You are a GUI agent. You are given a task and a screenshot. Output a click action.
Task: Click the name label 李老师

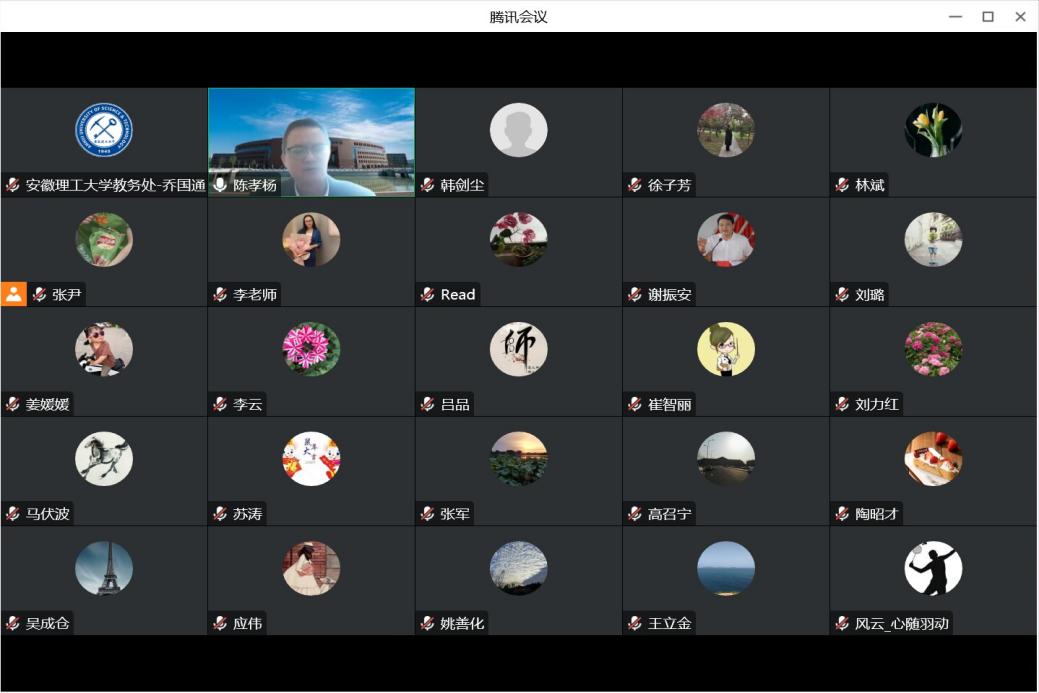tap(254, 294)
